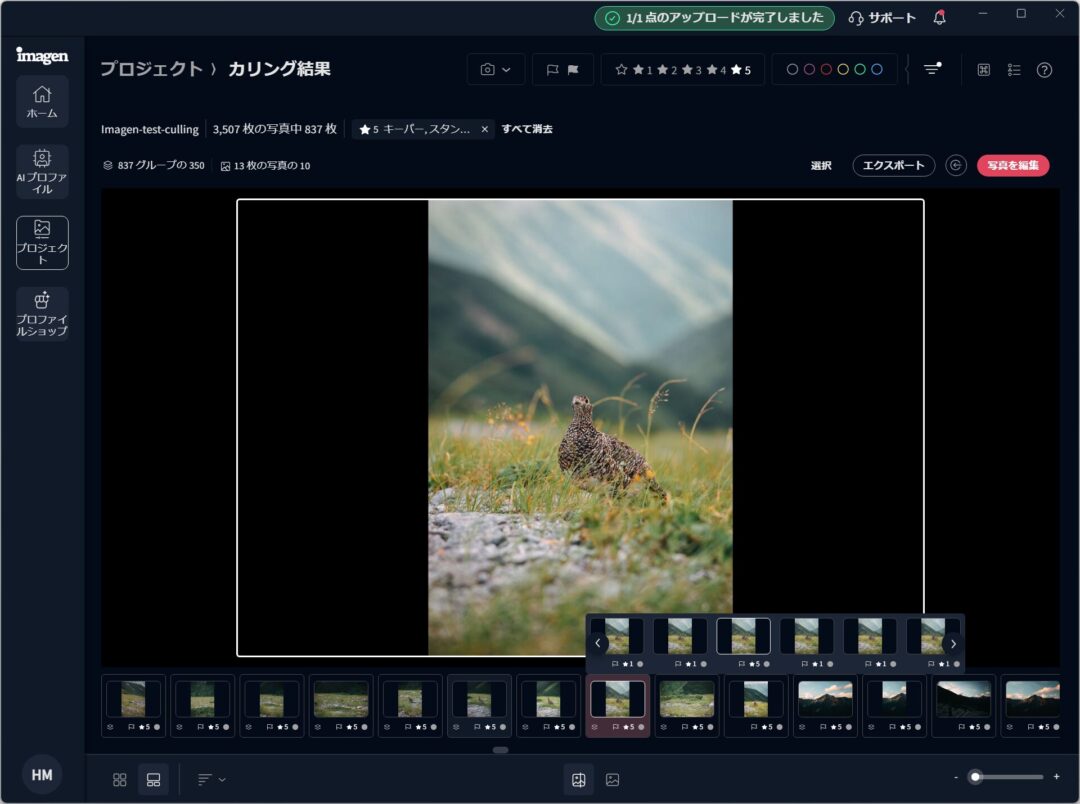1080x804 pixels.
Task: Select single image view mode
Action: (612, 779)
